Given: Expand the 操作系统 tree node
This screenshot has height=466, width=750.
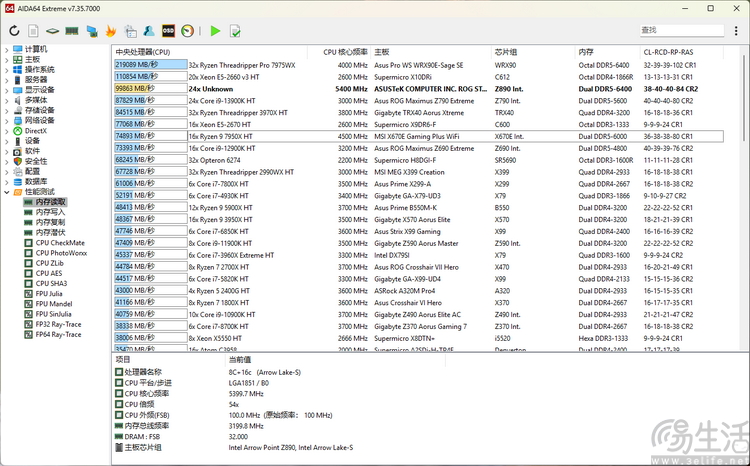Looking at the screenshot, I should pos(7,69).
